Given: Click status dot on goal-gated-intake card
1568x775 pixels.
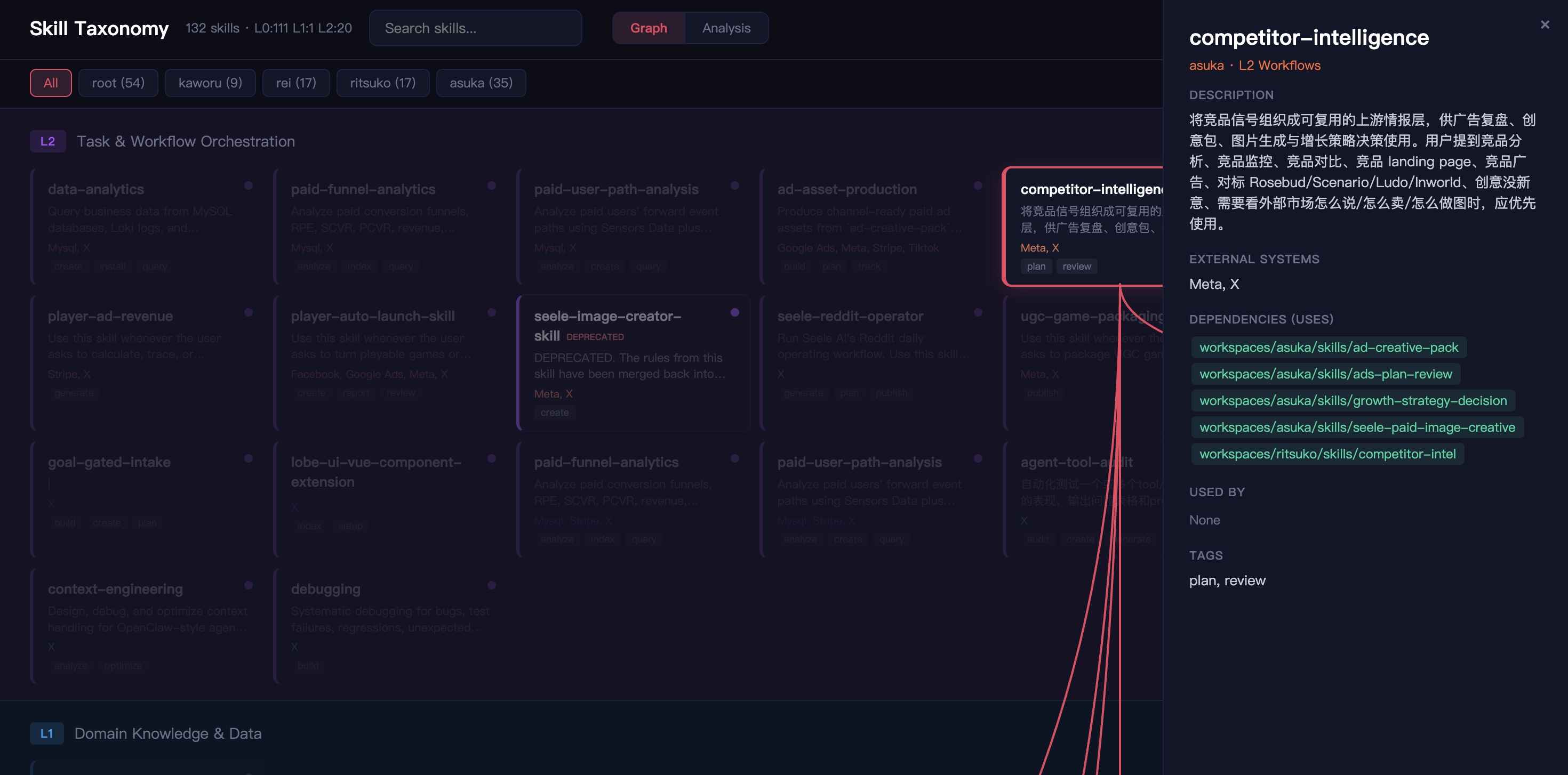Looking at the screenshot, I should [x=249, y=458].
